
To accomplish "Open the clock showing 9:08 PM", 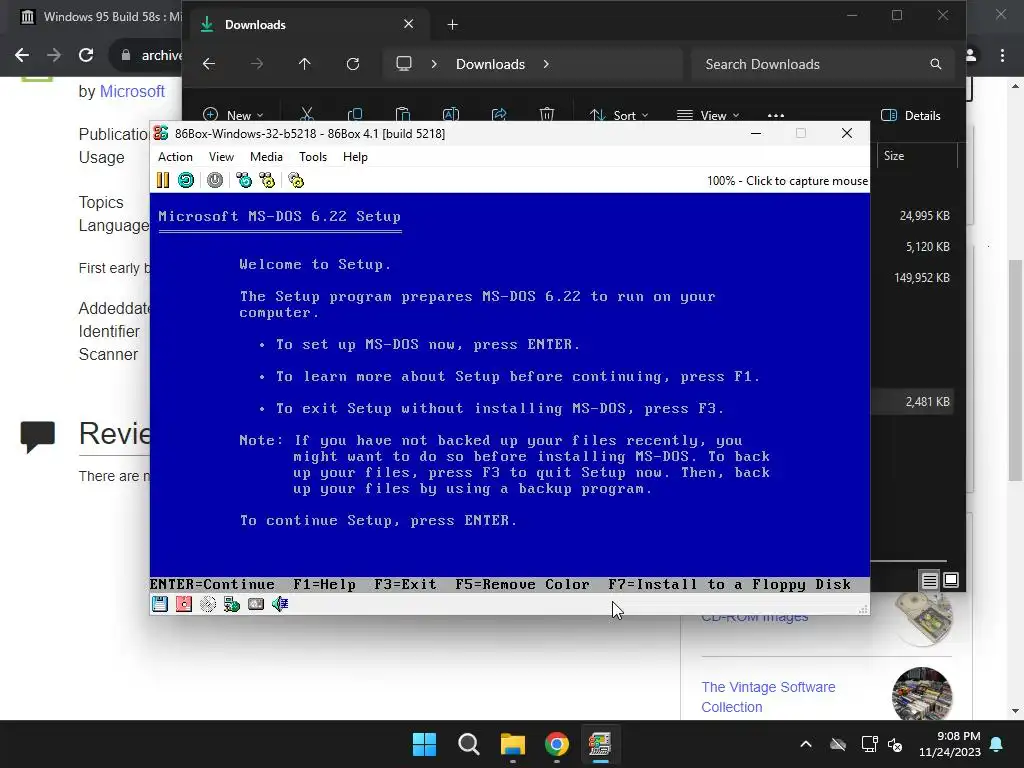I will (x=950, y=744).
